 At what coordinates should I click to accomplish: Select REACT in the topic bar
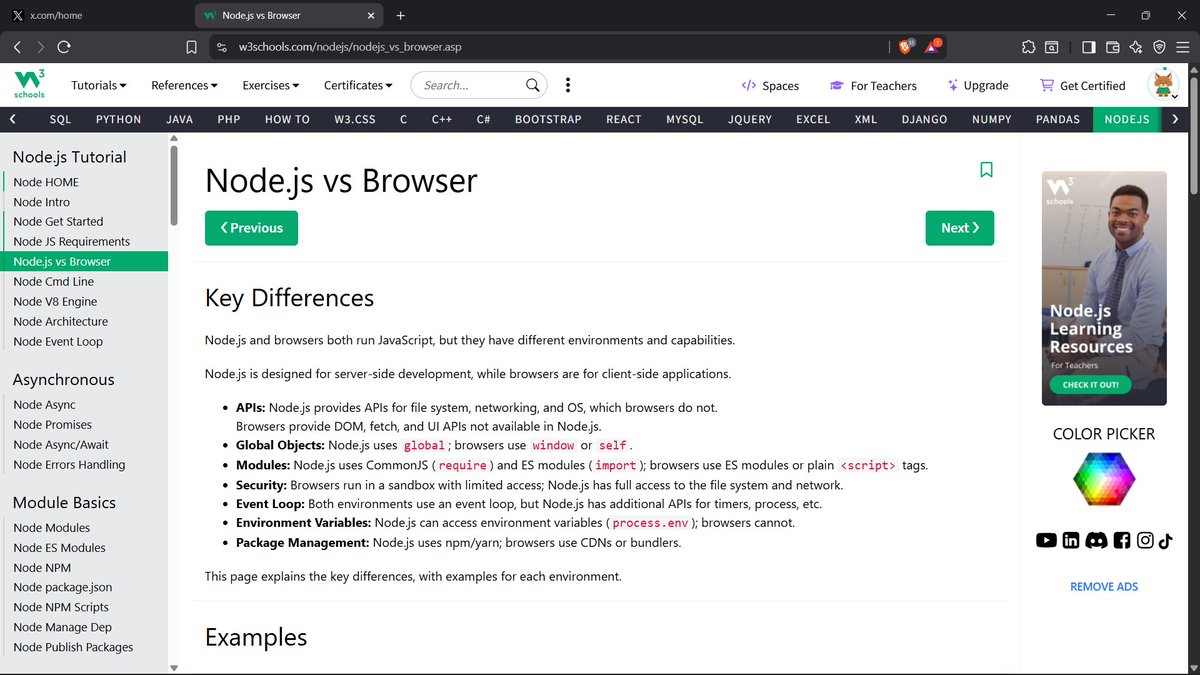pos(624,119)
